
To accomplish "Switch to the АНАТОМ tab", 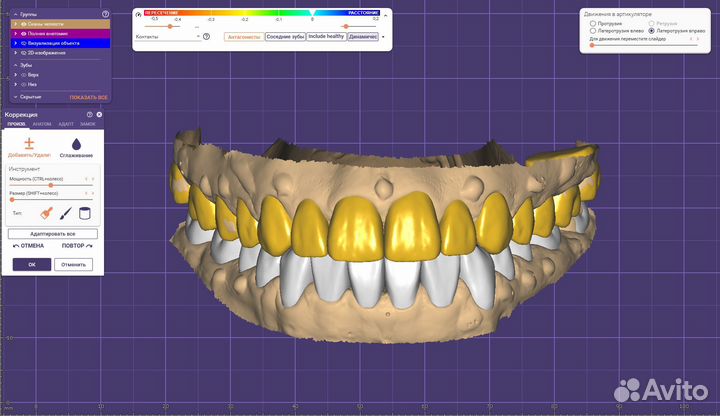I will (x=42, y=124).
